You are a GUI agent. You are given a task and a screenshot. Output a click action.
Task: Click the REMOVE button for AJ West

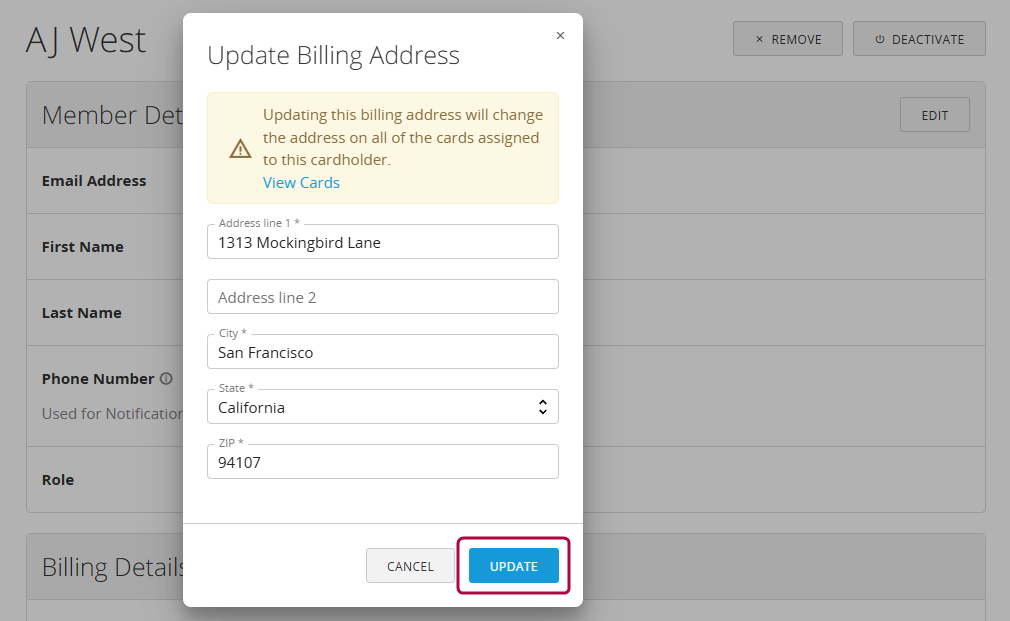[x=788, y=38]
